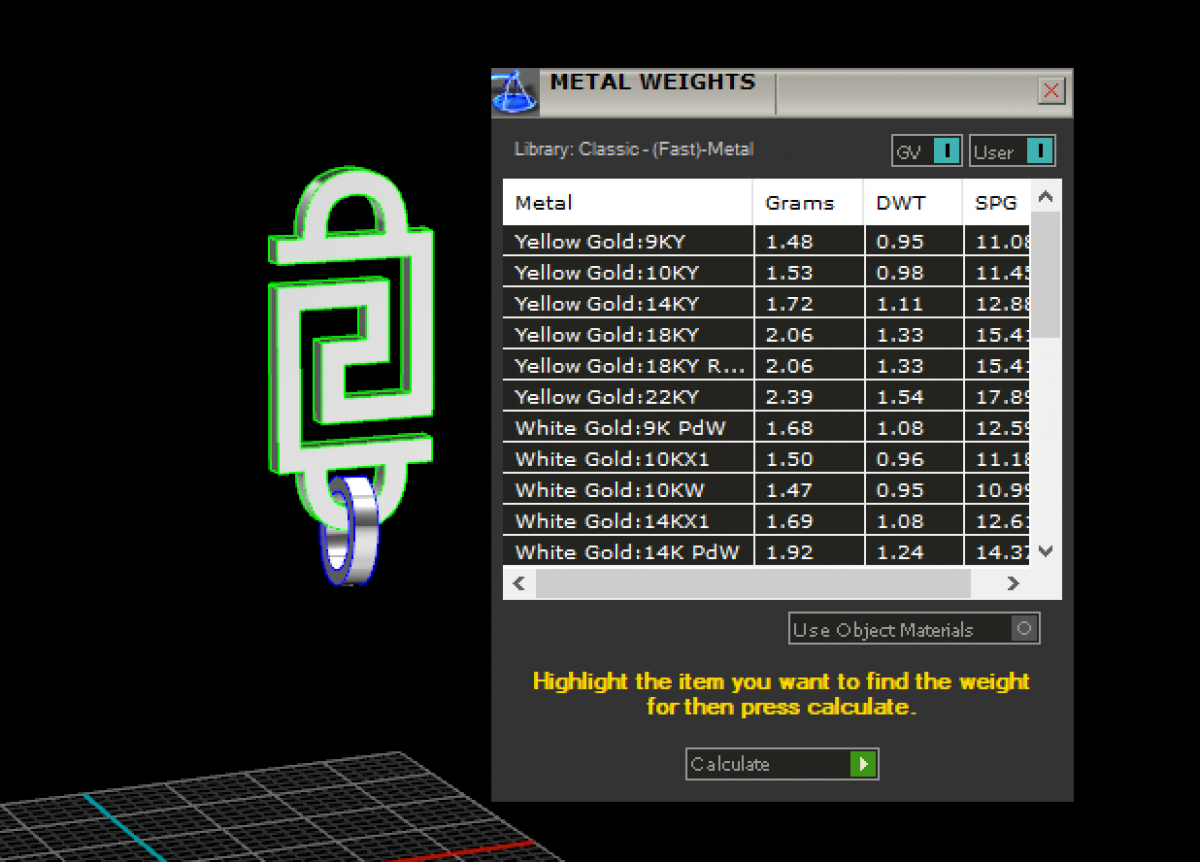
Task: Select the White Gold:14K PdW row
Action: point(767,551)
